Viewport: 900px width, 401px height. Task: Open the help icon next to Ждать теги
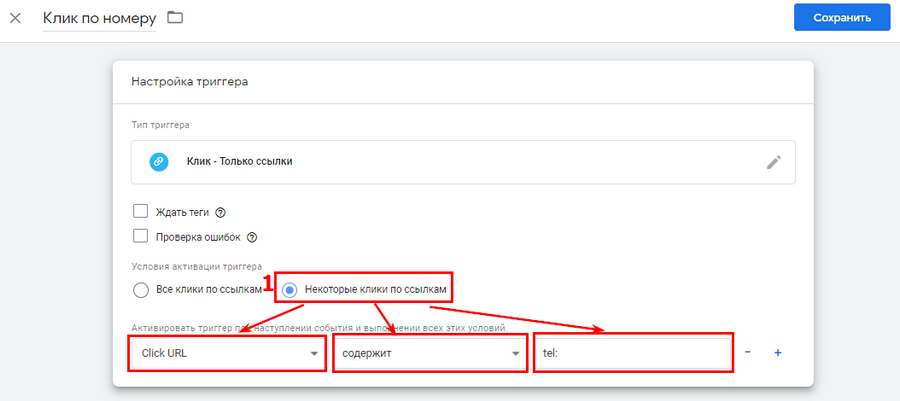[220, 212]
